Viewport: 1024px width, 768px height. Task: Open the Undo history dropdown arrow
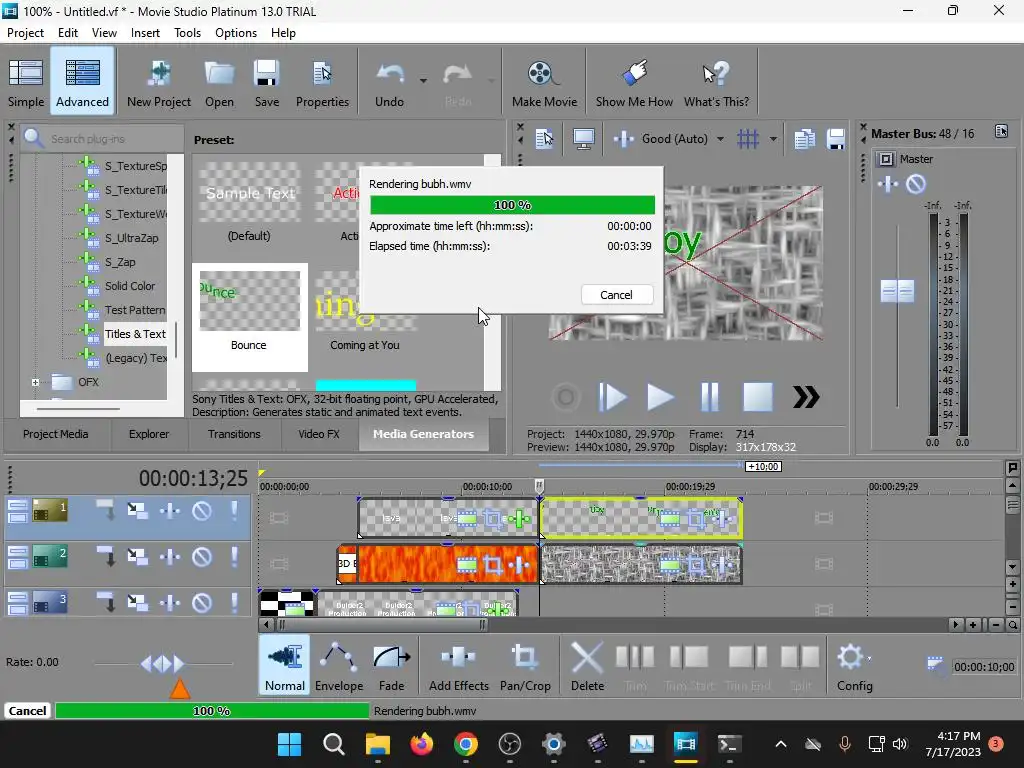(423, 81)
